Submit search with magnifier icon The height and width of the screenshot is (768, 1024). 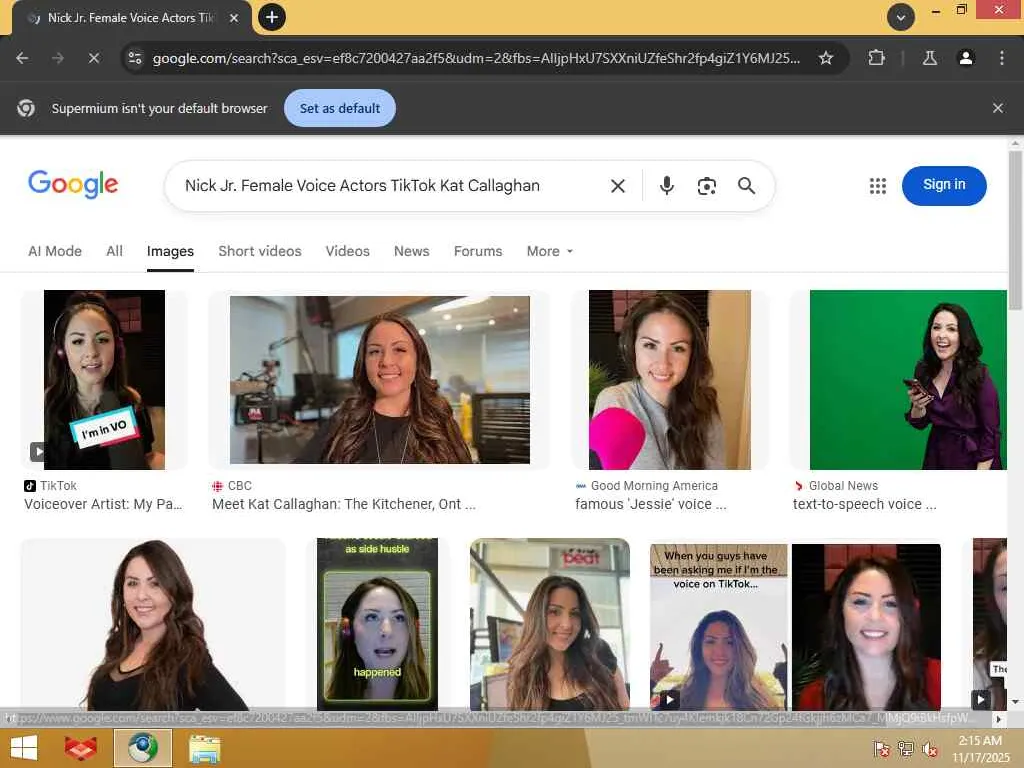746,186
